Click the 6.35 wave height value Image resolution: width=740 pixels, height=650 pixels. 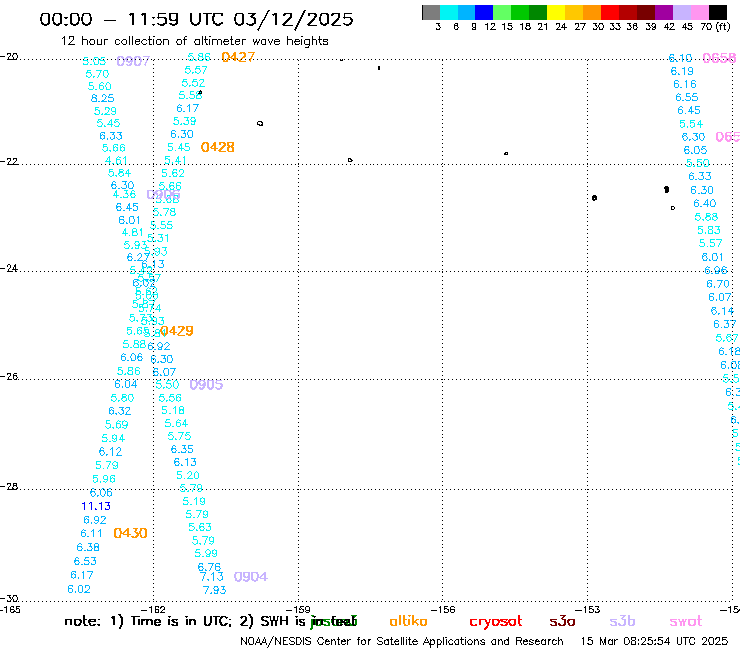182,449
